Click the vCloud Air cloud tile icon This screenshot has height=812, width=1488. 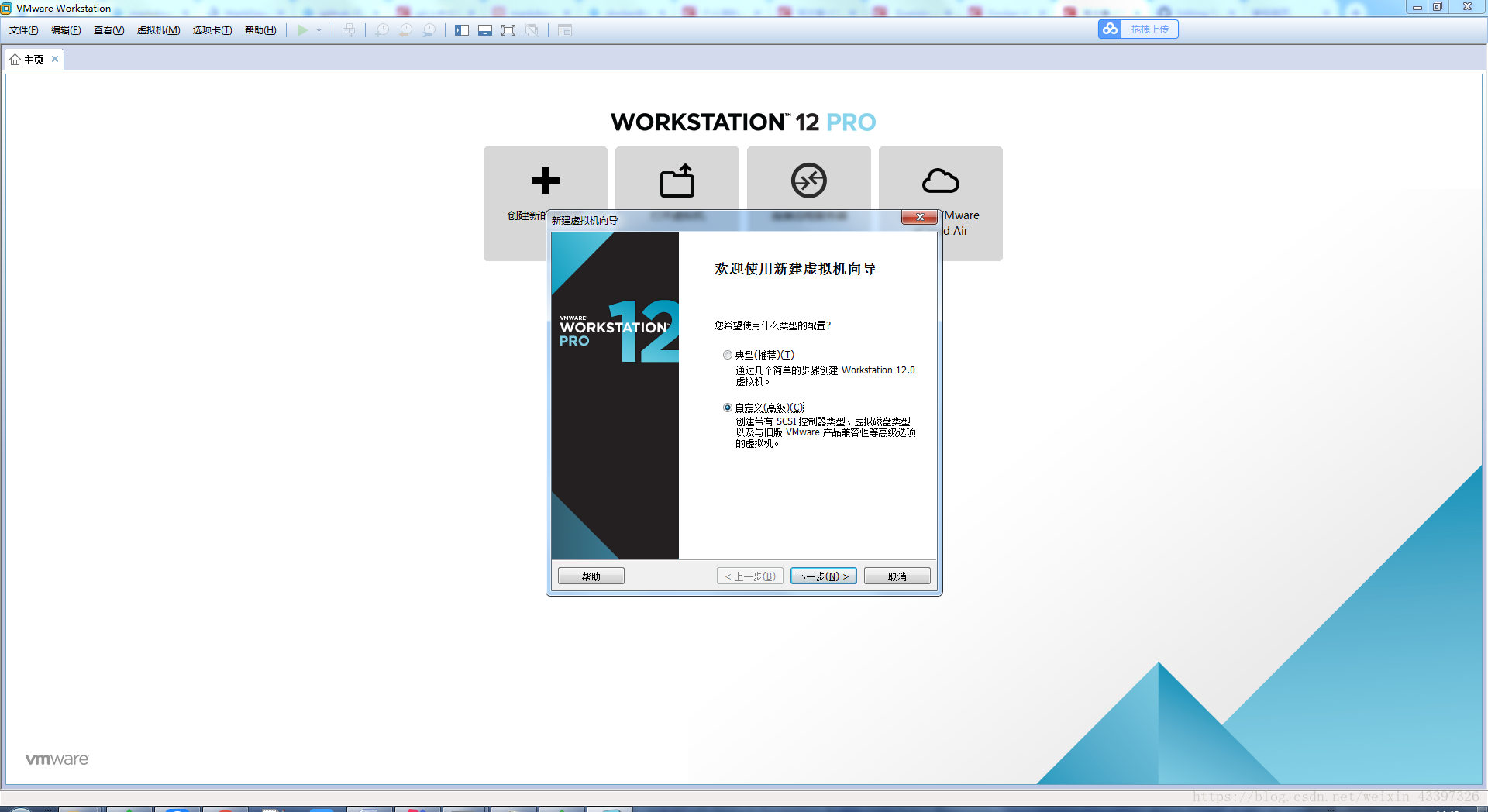[x=941, y=181]
